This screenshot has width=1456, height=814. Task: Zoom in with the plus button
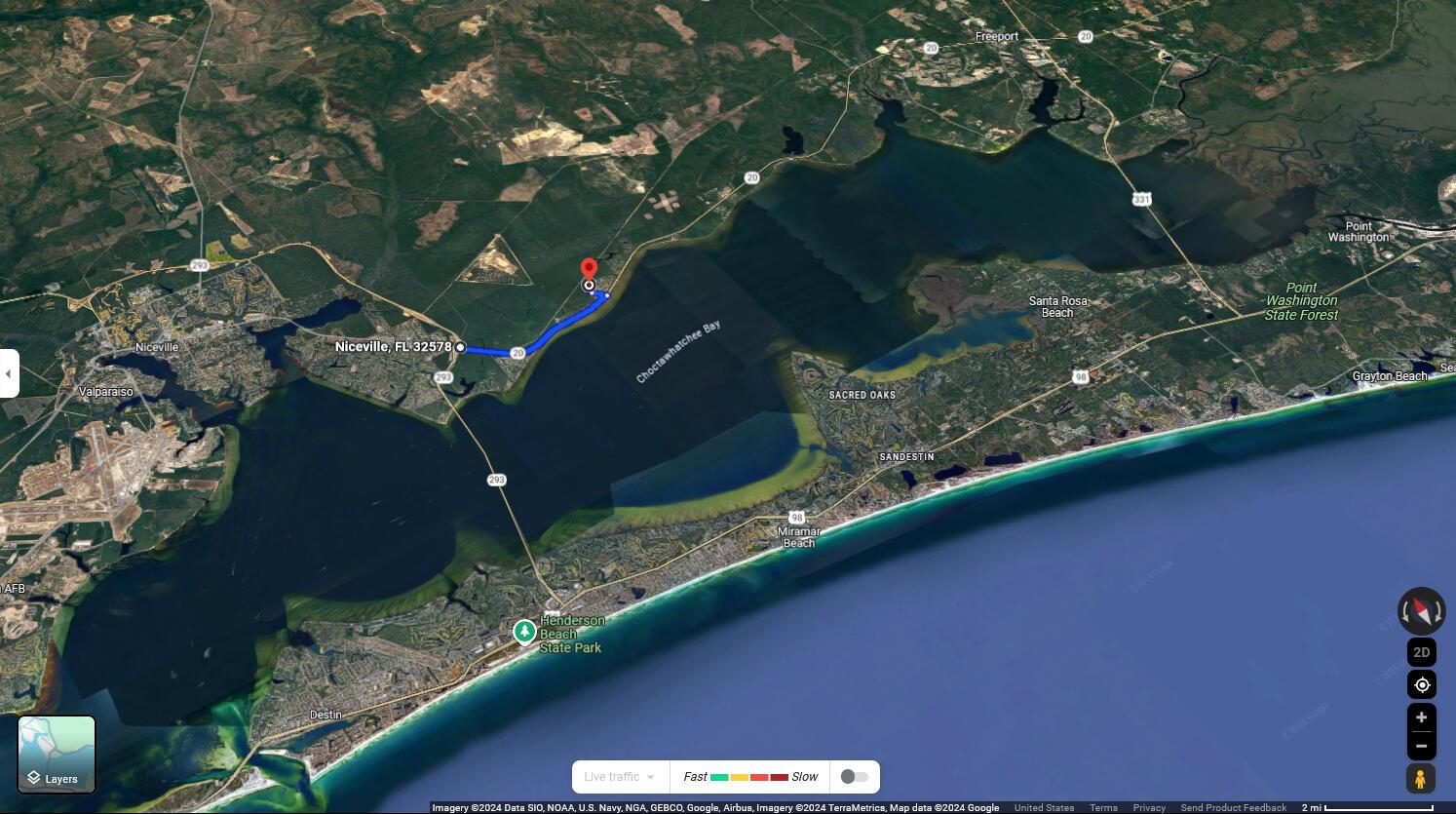[1422, 717]
